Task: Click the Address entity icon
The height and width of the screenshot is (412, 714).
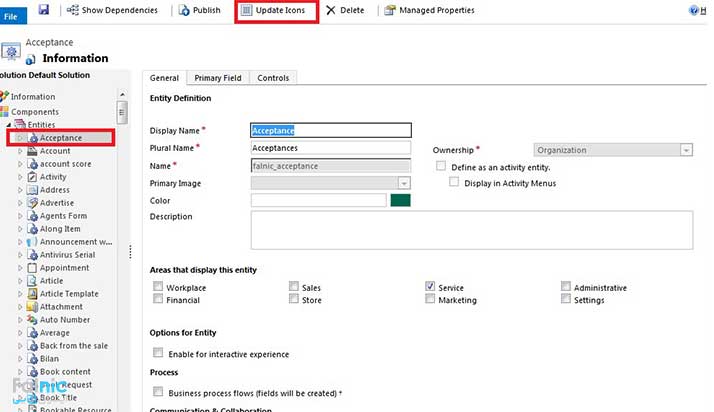Action: coord(32,190)
